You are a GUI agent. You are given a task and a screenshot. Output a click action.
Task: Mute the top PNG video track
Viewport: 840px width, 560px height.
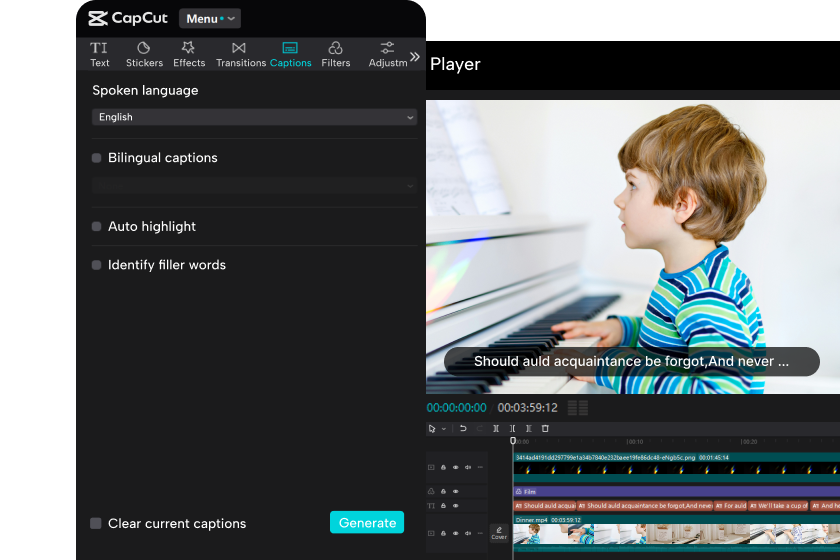point(468,467)
